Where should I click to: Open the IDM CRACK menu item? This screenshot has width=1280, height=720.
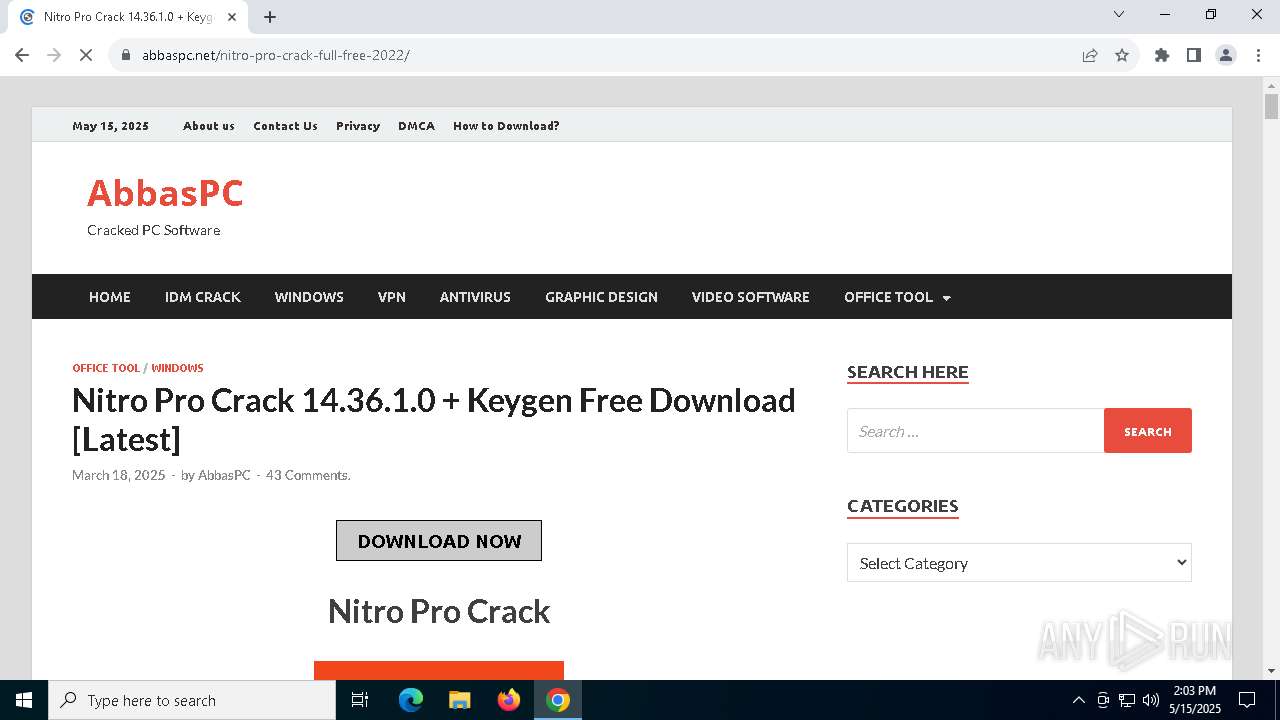click(x=203, y=297)
